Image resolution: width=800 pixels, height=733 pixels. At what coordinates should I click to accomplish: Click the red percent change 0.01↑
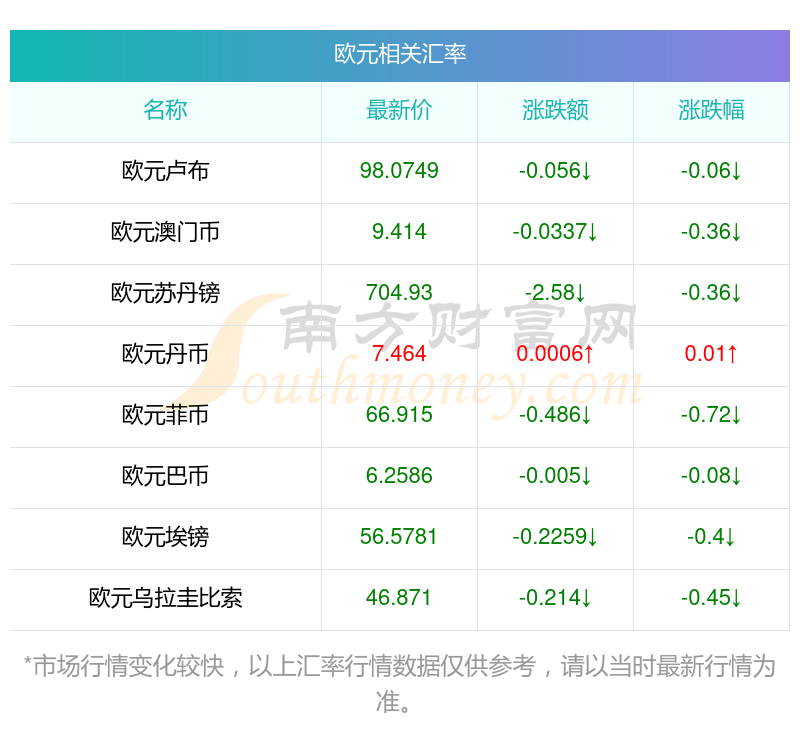(711, 353)
